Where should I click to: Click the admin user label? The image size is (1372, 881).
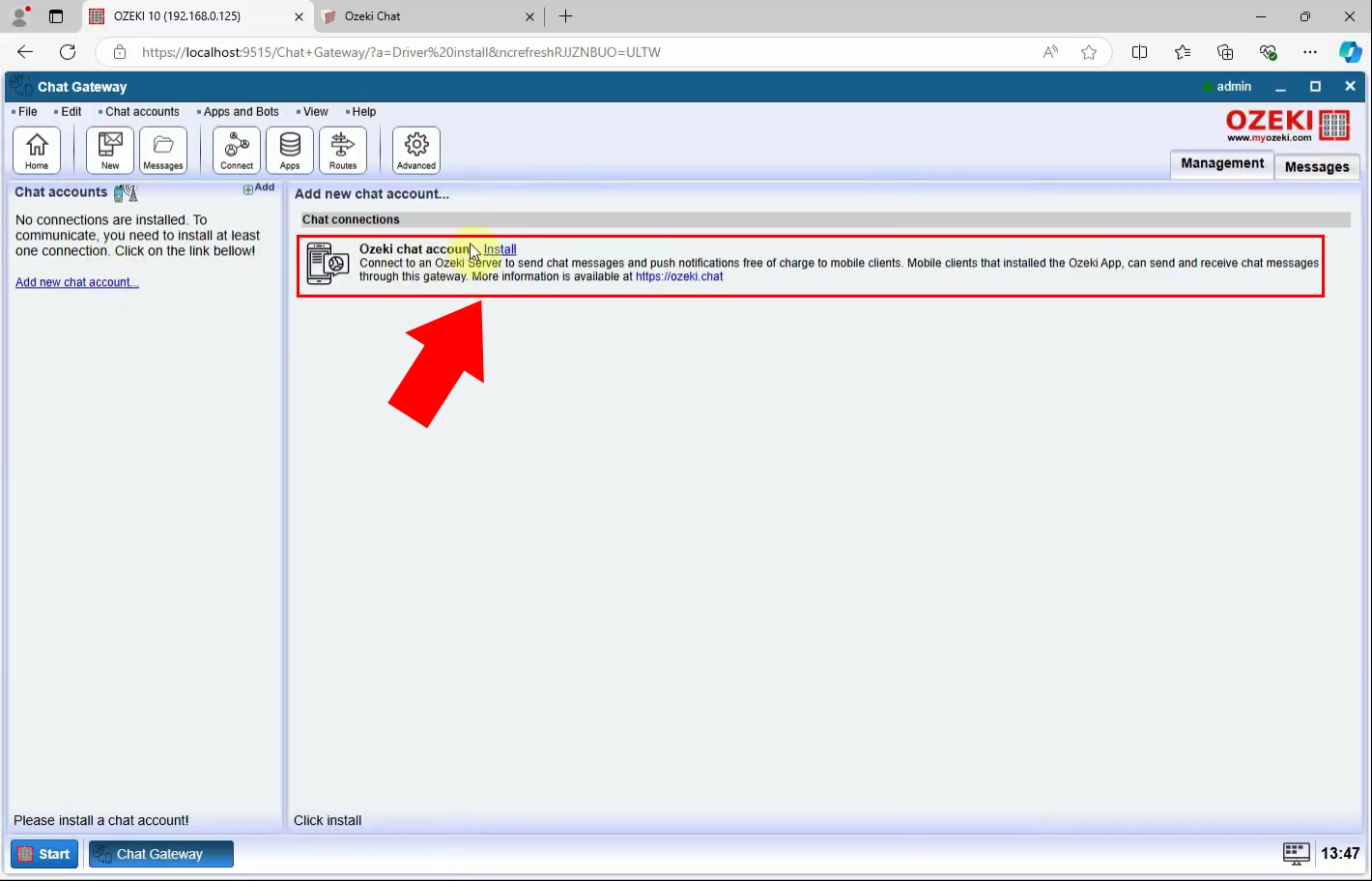tap(1234, 86)
